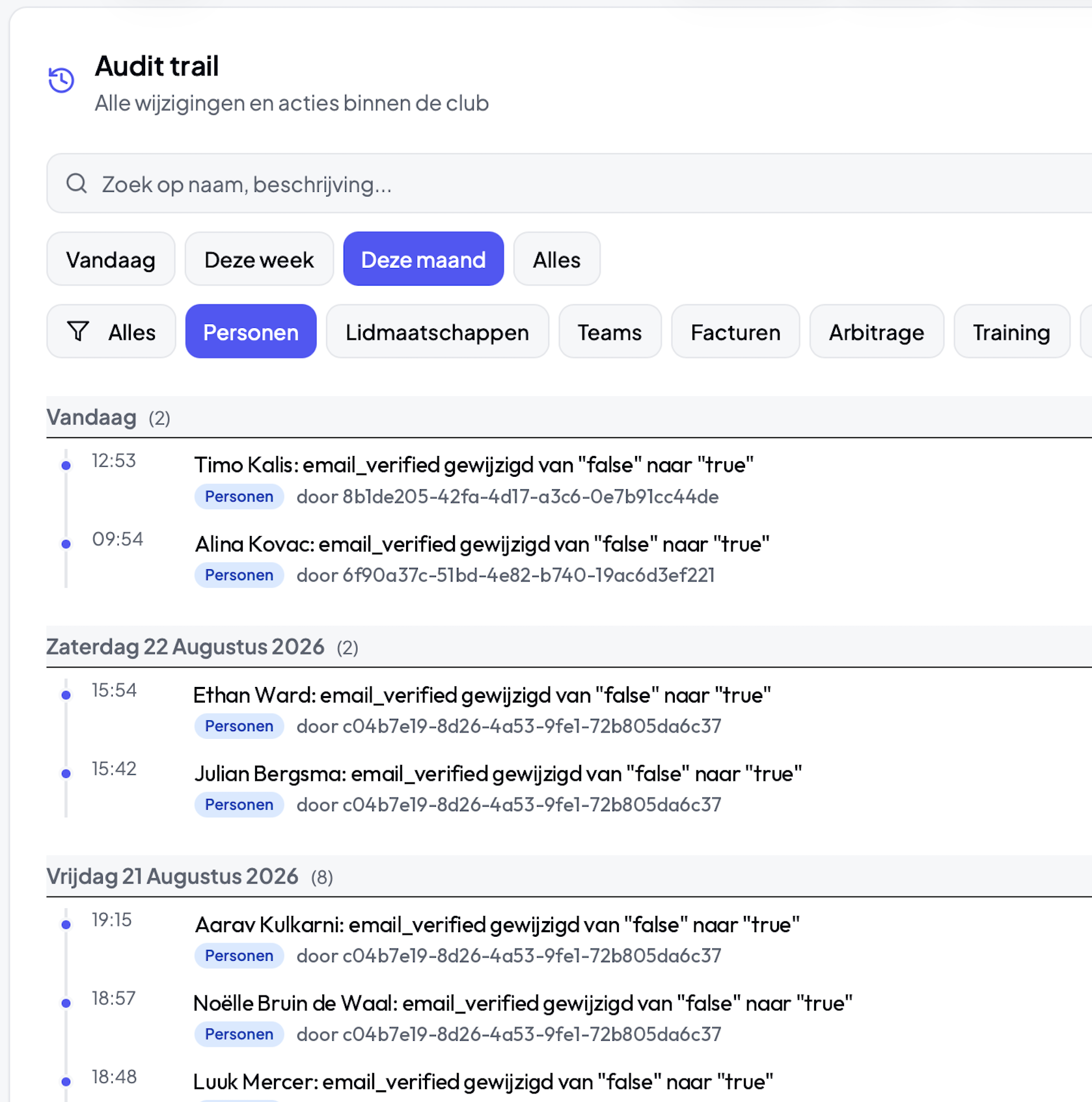
Task: Open the Ethan Ward email_verified entry
Action: 482,695
